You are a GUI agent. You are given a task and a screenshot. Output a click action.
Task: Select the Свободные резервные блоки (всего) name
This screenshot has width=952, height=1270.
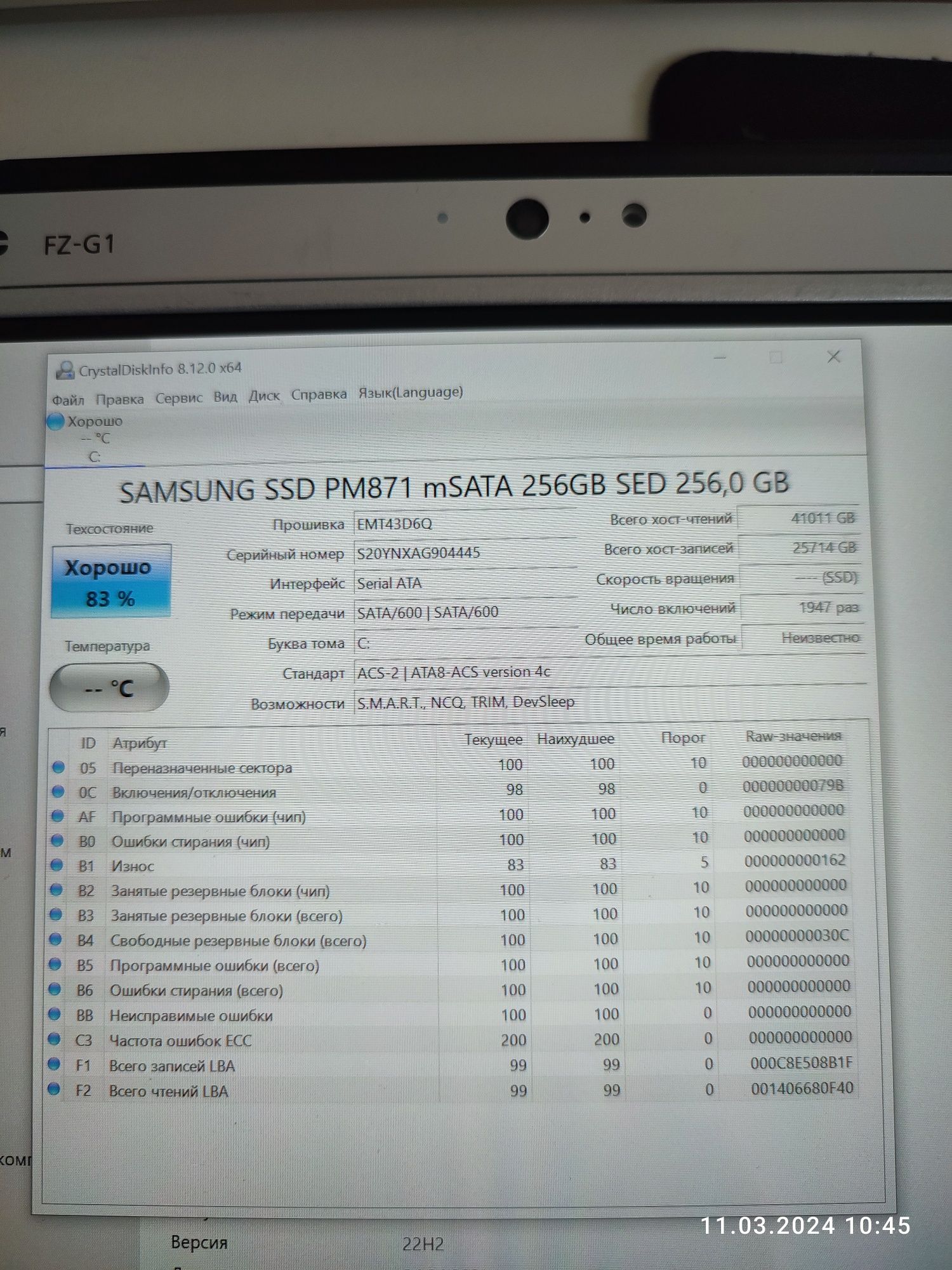click(238, 941)
